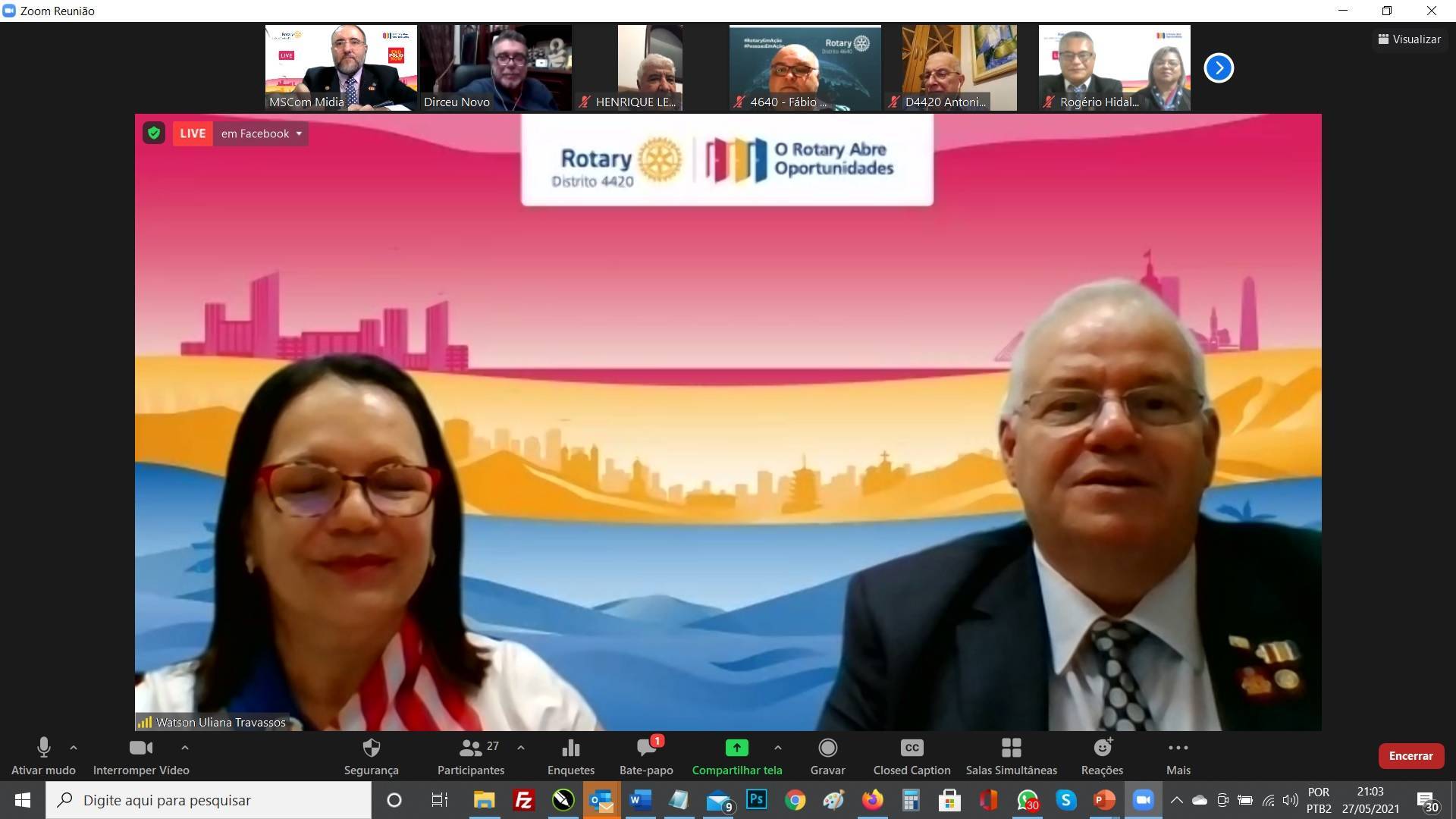This screenshot has width=1456, height=819.
Task: Open the LIVE em Facebook dropdown
Action: tap(261, 133)
